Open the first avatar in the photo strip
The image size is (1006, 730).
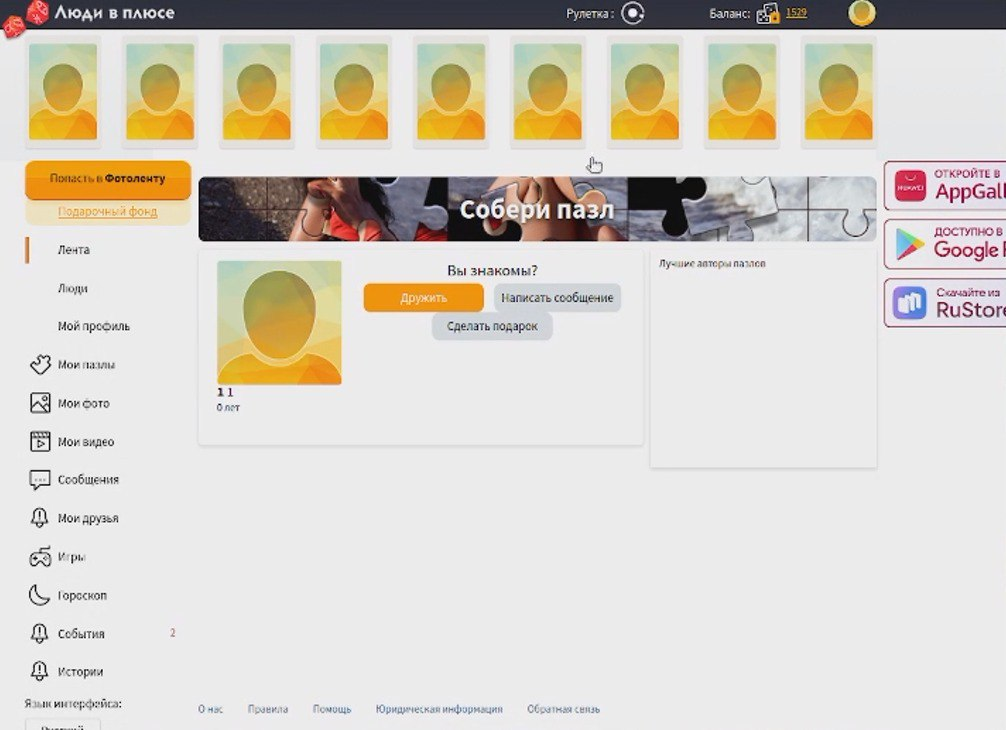coord(63,92)
